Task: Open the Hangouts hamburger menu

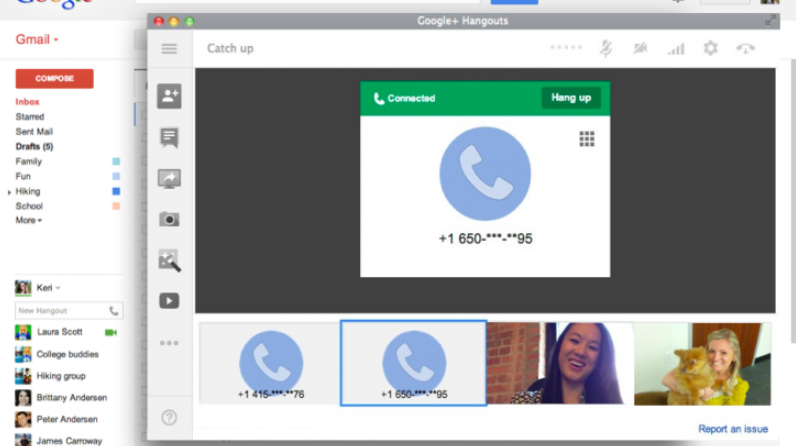Action: pyautogui.click(x=169, y=49)
